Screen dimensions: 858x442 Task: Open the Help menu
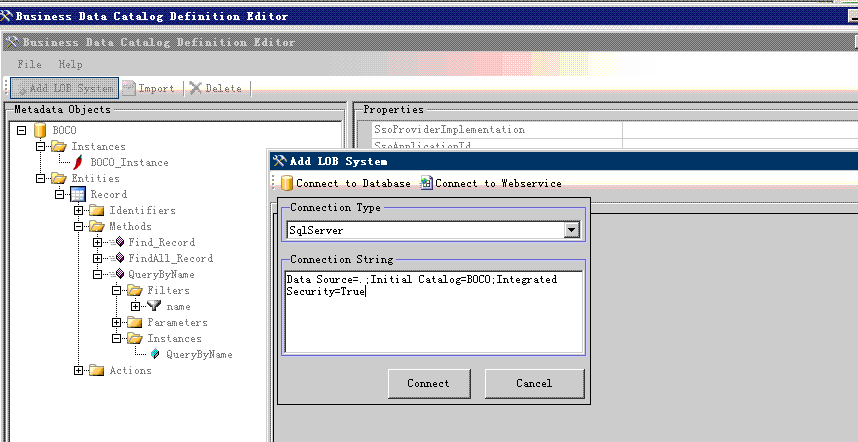tap(71, 64)
